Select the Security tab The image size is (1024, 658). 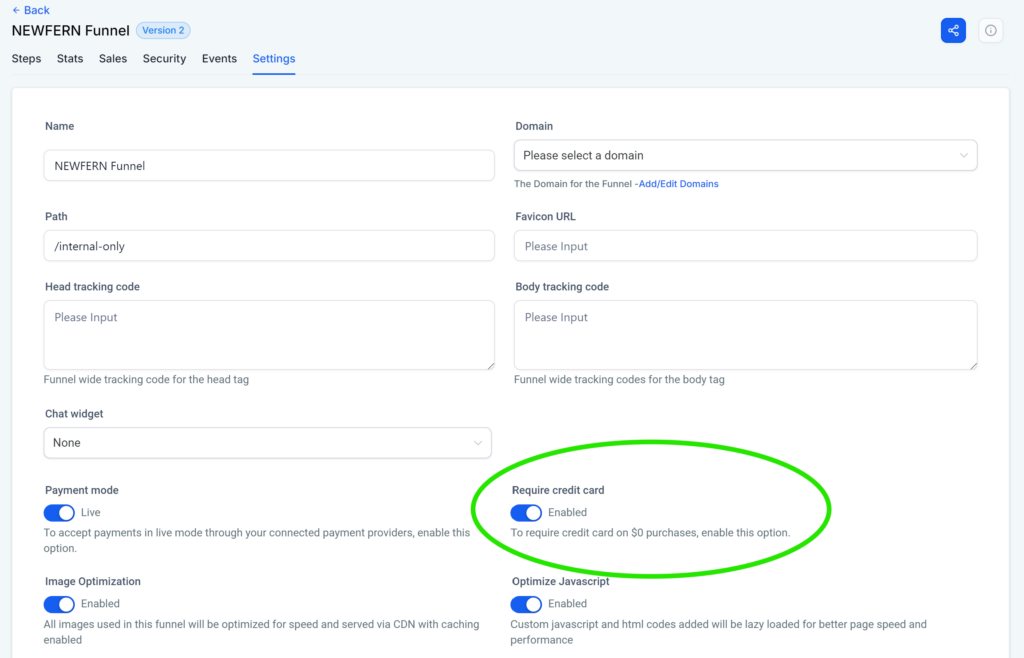click(x=164, y=58)
